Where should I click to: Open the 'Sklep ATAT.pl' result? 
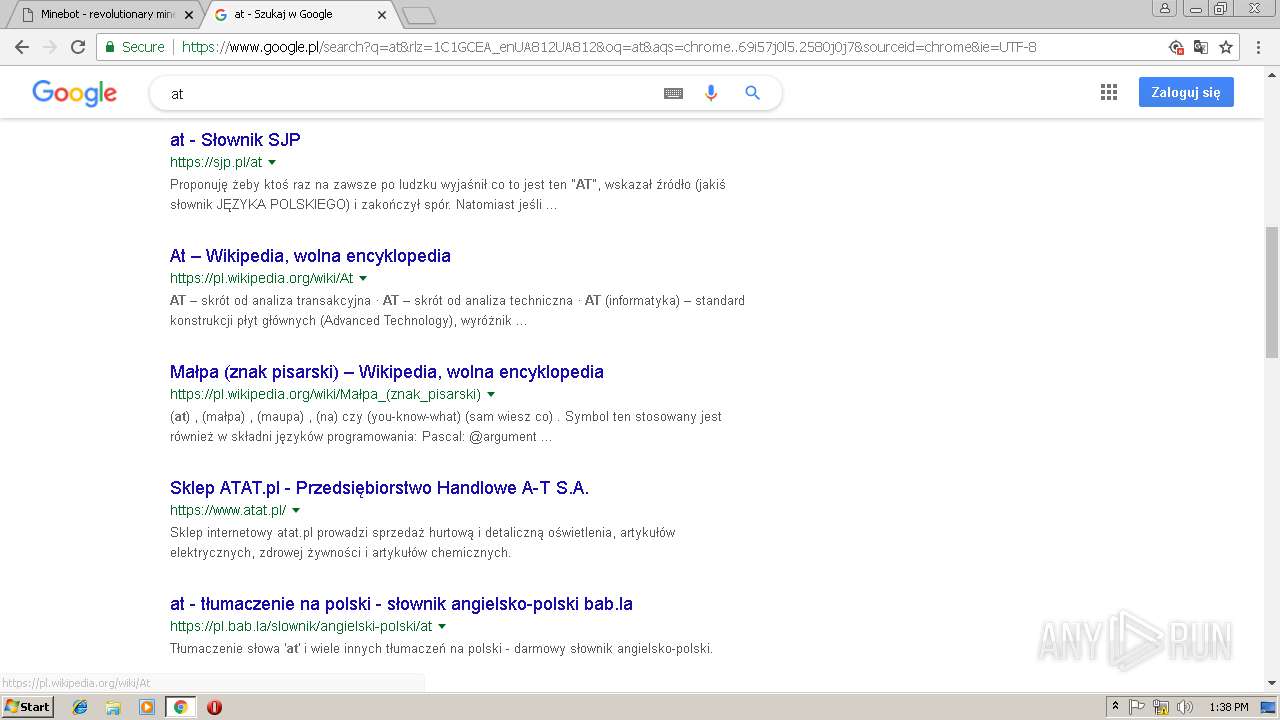coord(379,488)
